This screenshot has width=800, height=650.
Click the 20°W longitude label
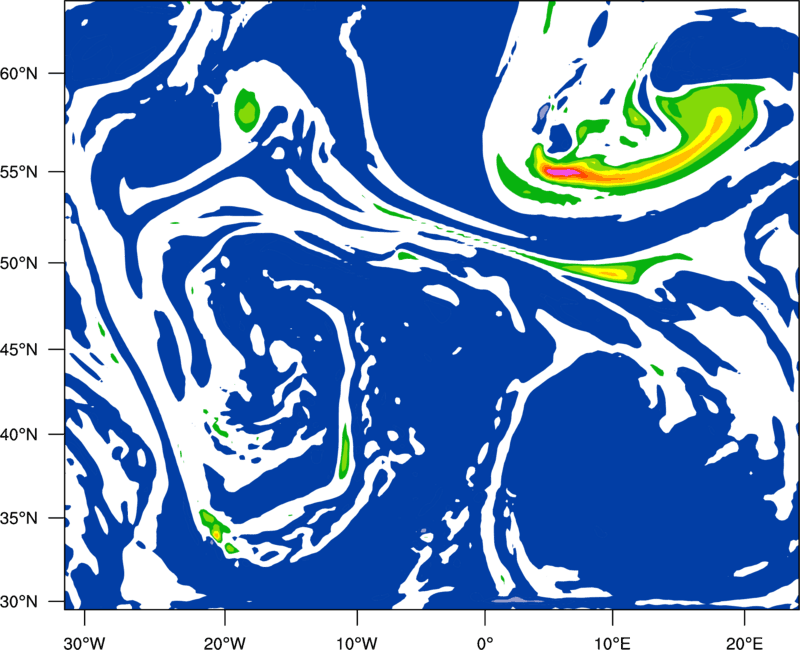click(224, 643)
